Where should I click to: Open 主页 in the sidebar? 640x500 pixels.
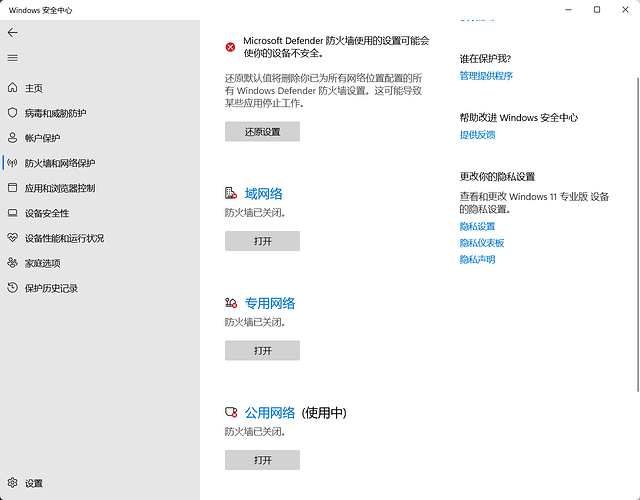33,88
